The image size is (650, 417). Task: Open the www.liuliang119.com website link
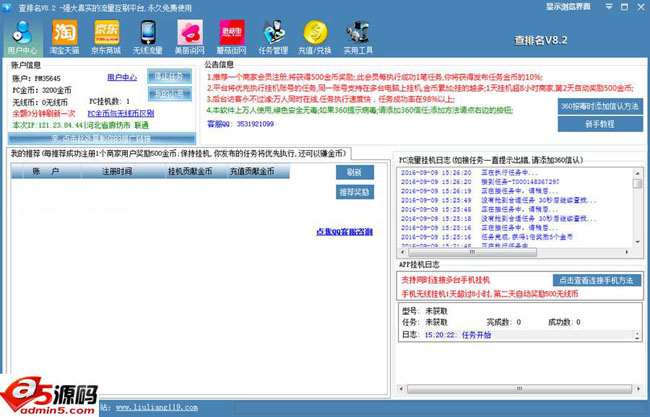(157, 407)
